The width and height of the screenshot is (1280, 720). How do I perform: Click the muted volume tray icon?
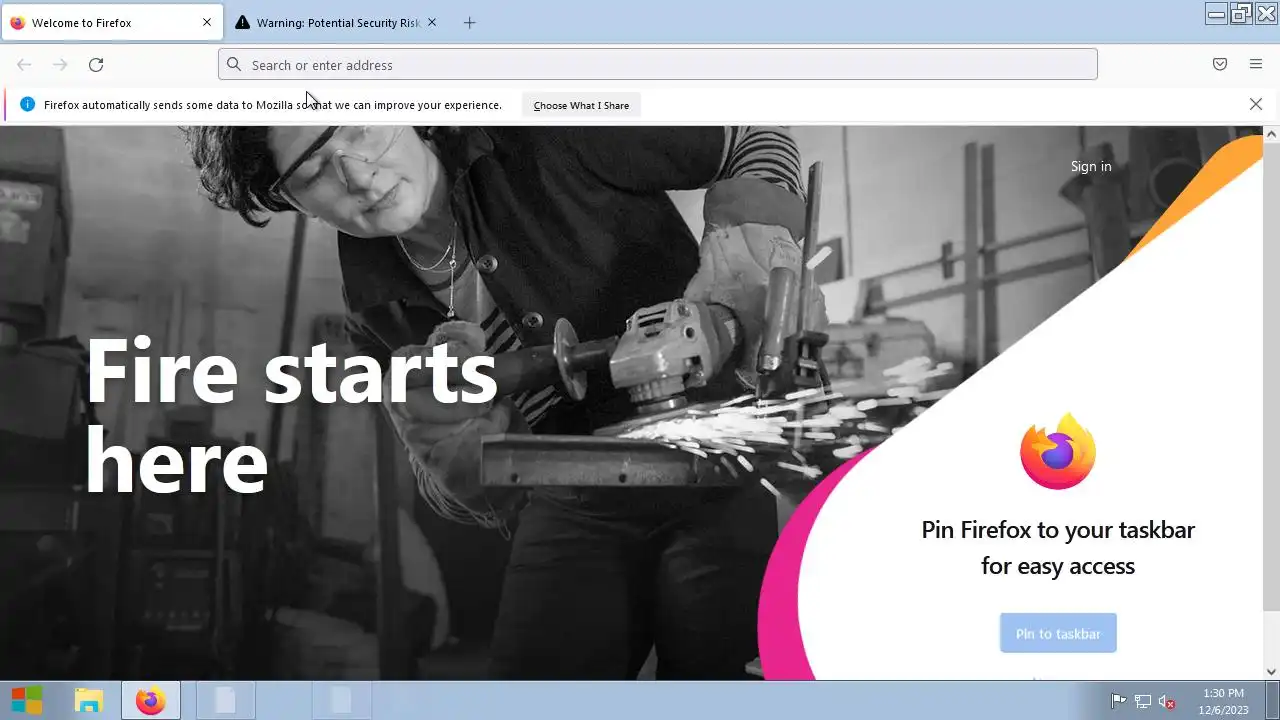[1166, 701]
